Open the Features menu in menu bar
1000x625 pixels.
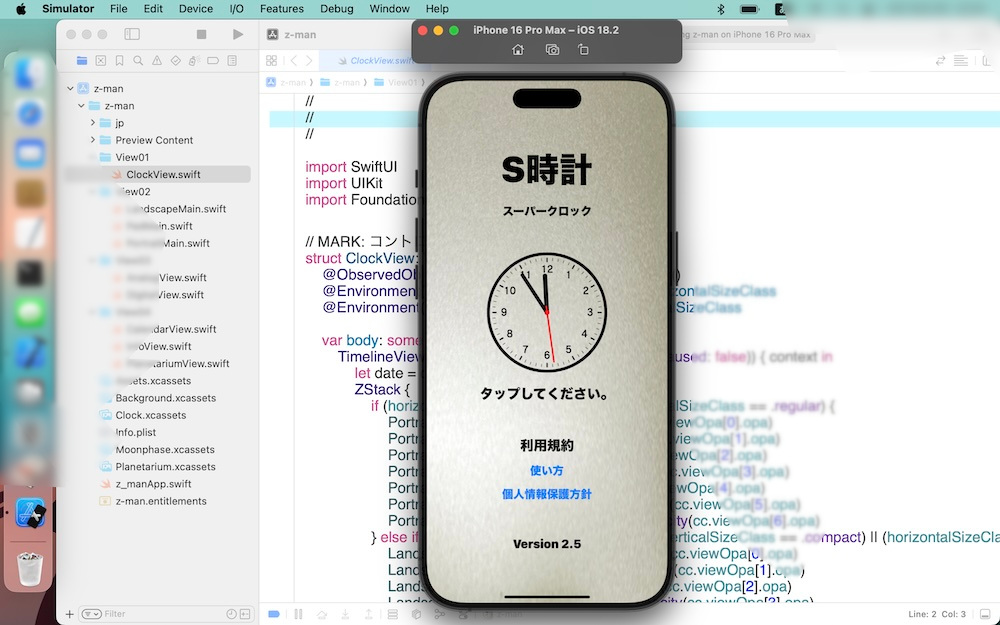point(281,9)
